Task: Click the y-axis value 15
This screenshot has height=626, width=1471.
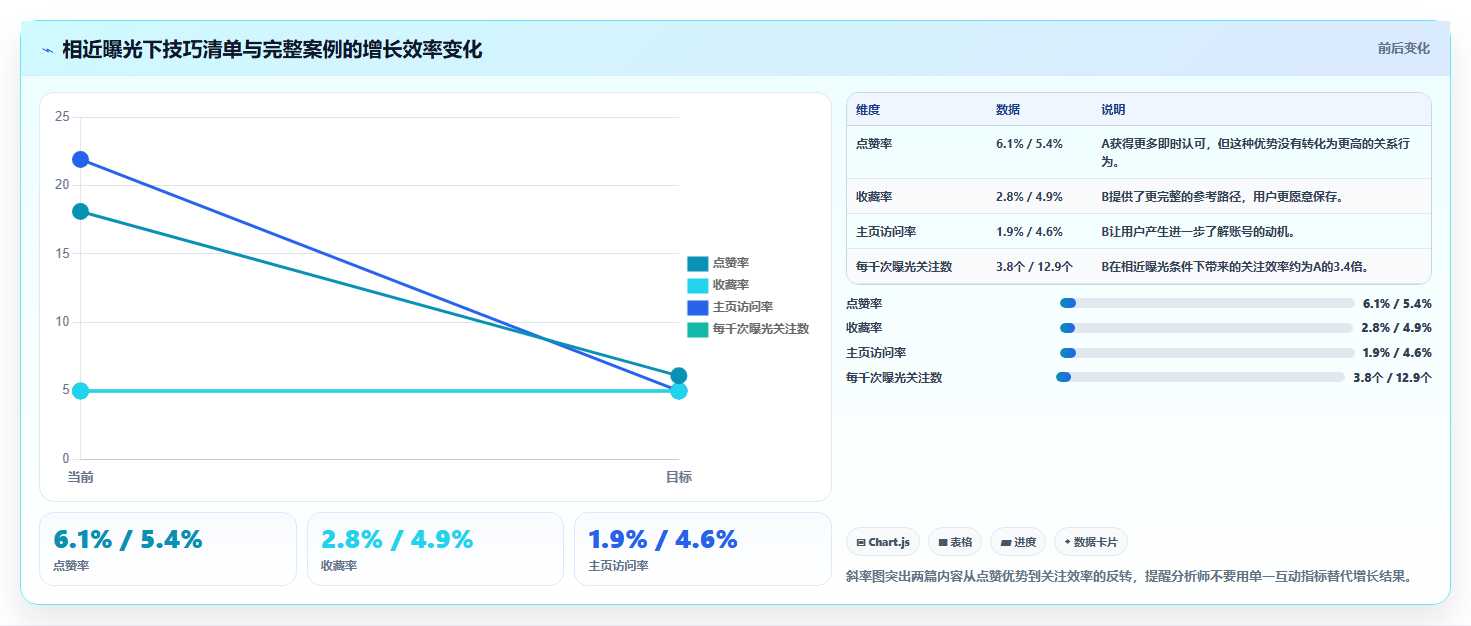Action: (62, 254)
